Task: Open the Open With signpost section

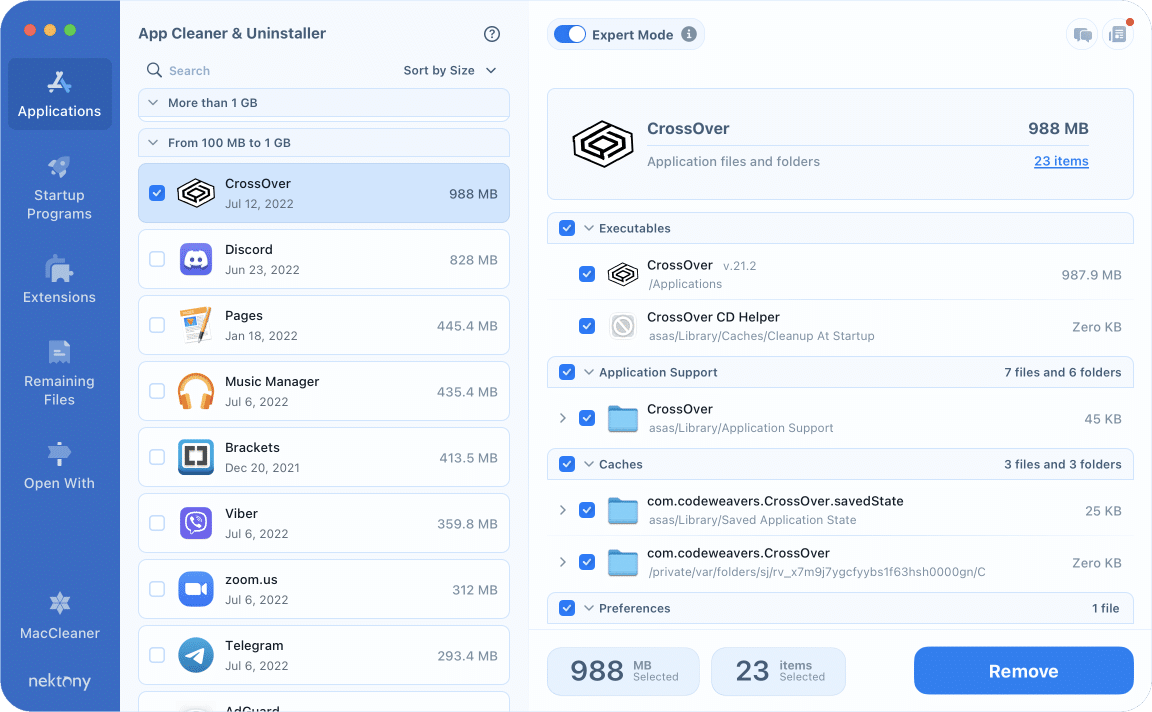Action: point(59,465)
